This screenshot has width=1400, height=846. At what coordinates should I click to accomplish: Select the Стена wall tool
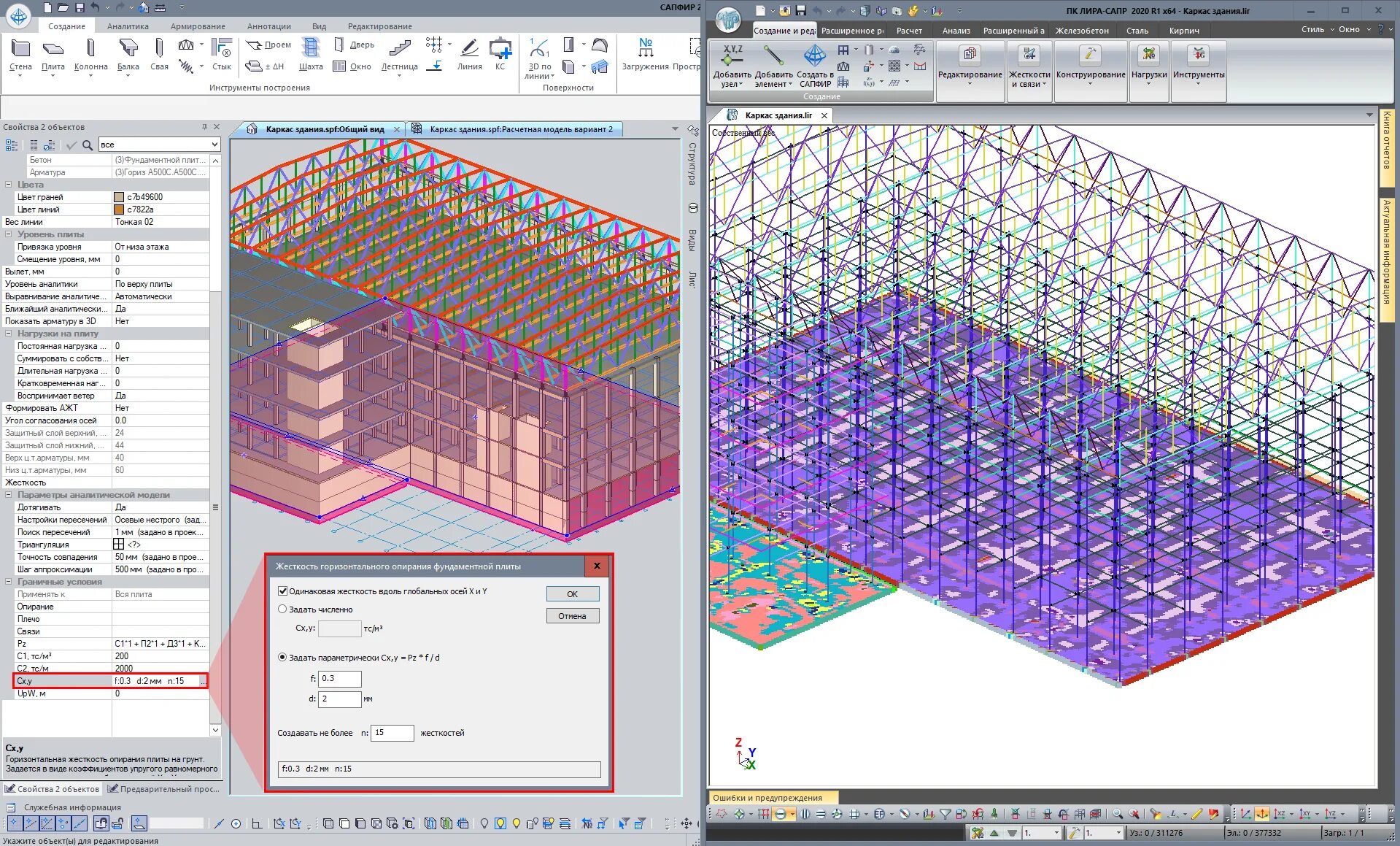pyautogui.click(x=20, y=55)
